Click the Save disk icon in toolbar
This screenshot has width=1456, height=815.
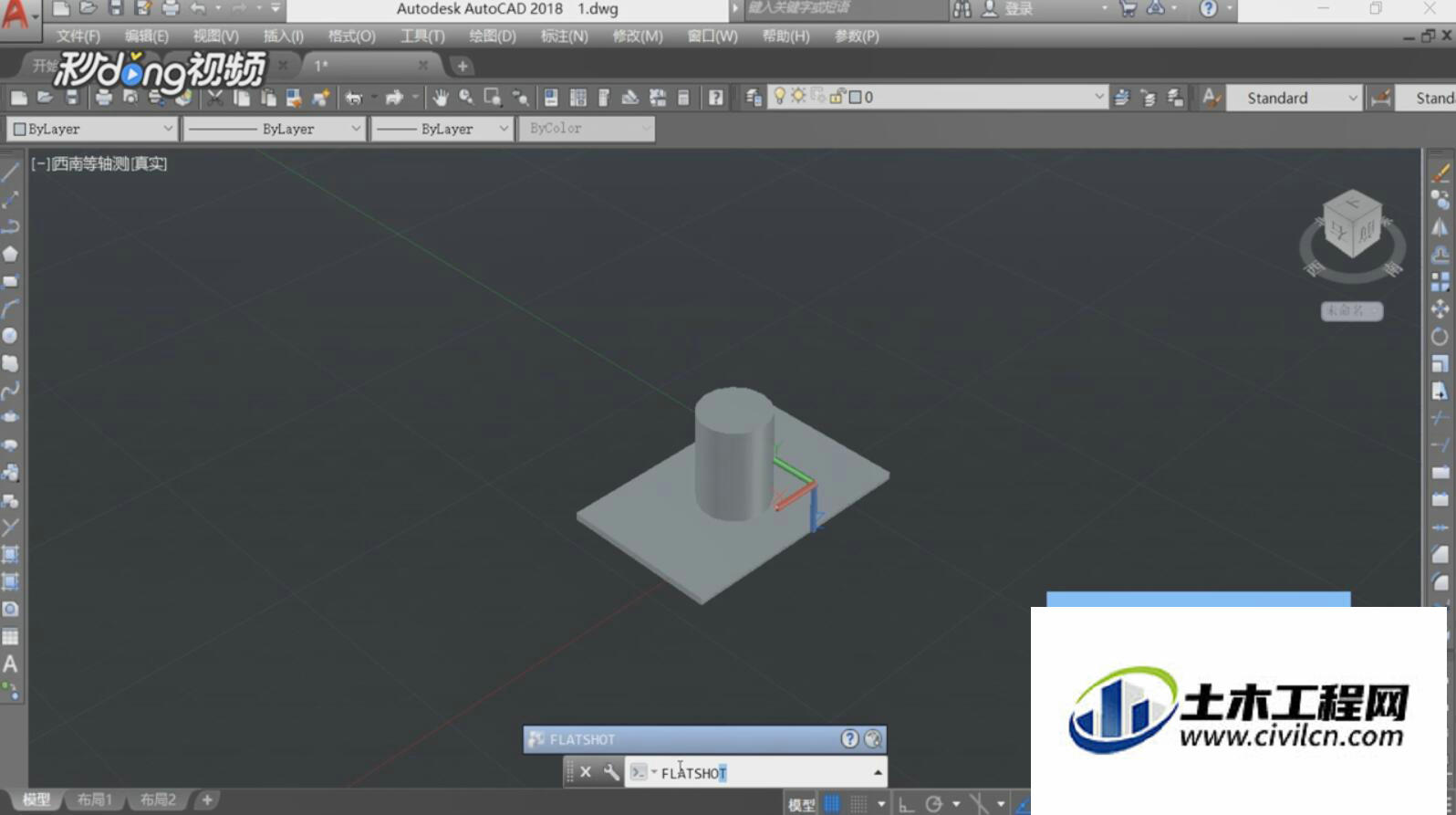(72, 98)
